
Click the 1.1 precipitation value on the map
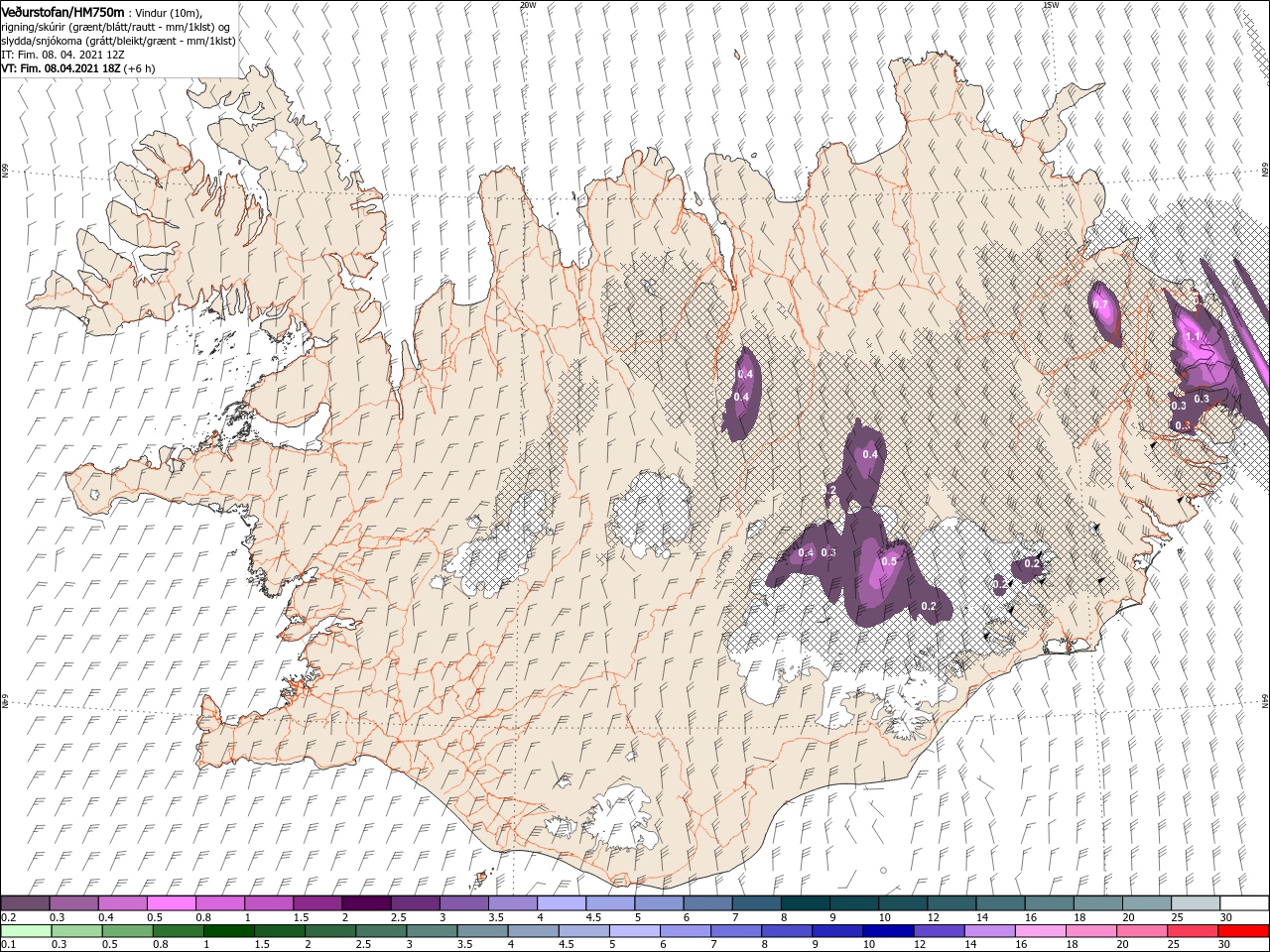1194,337
